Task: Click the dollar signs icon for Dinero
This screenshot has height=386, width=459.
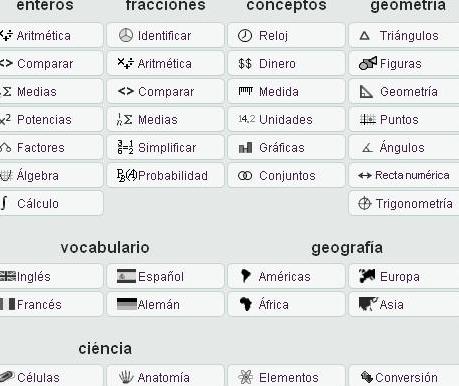Action: pyautogui.click(x=245, y=63)
